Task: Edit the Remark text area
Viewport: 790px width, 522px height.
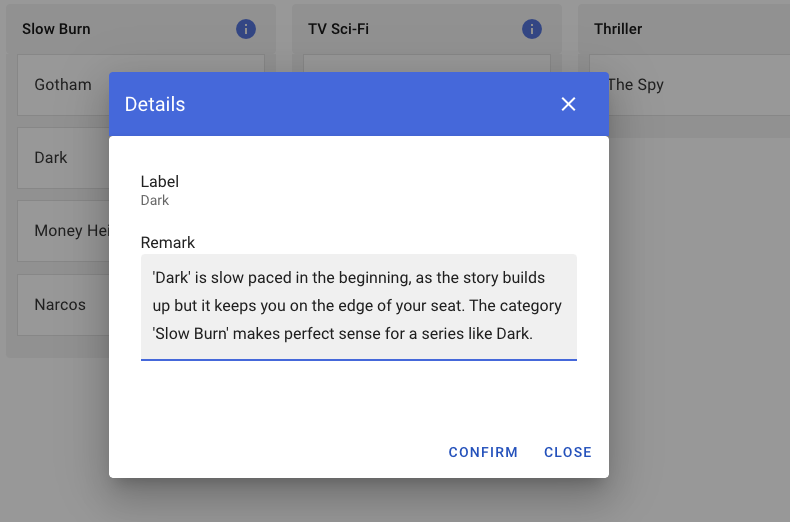Action: pyautogui.click(x=359, y=306)
